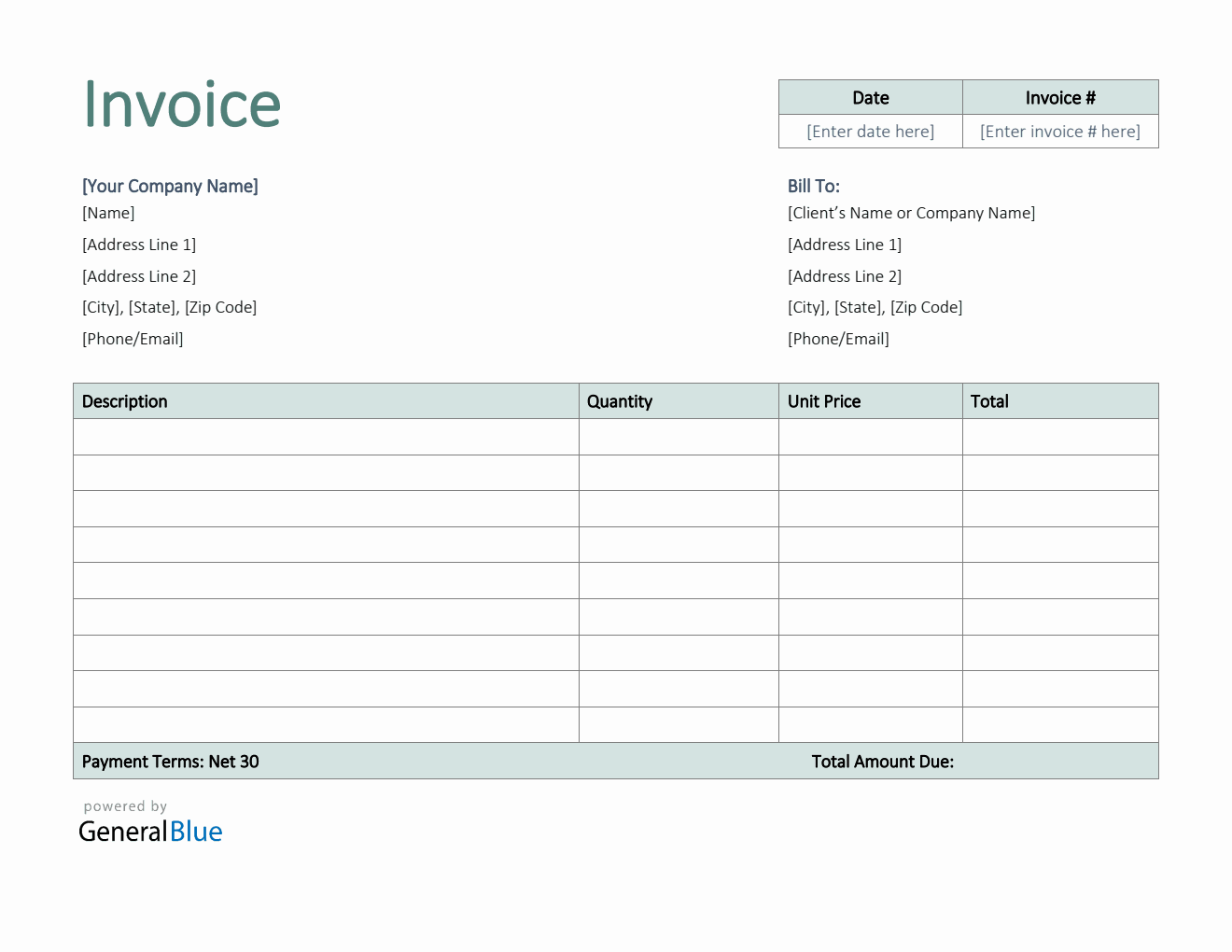Click the [Phone/Email] line under Bill To

pyautogui.click(x=838, y=338)
